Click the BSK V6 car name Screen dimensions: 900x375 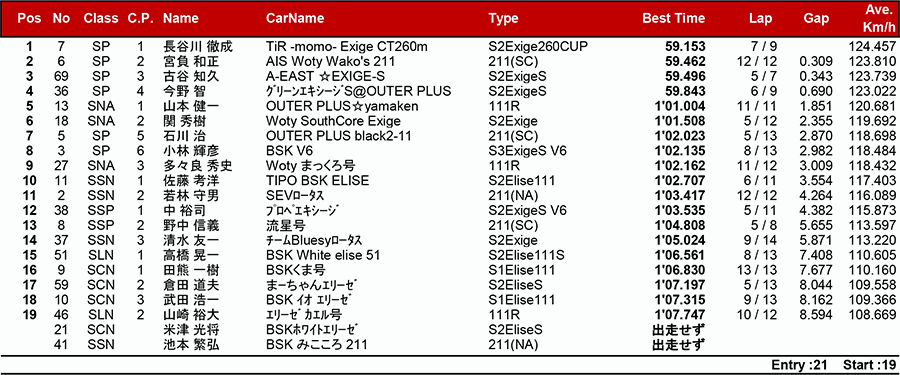tap(286, 151)
